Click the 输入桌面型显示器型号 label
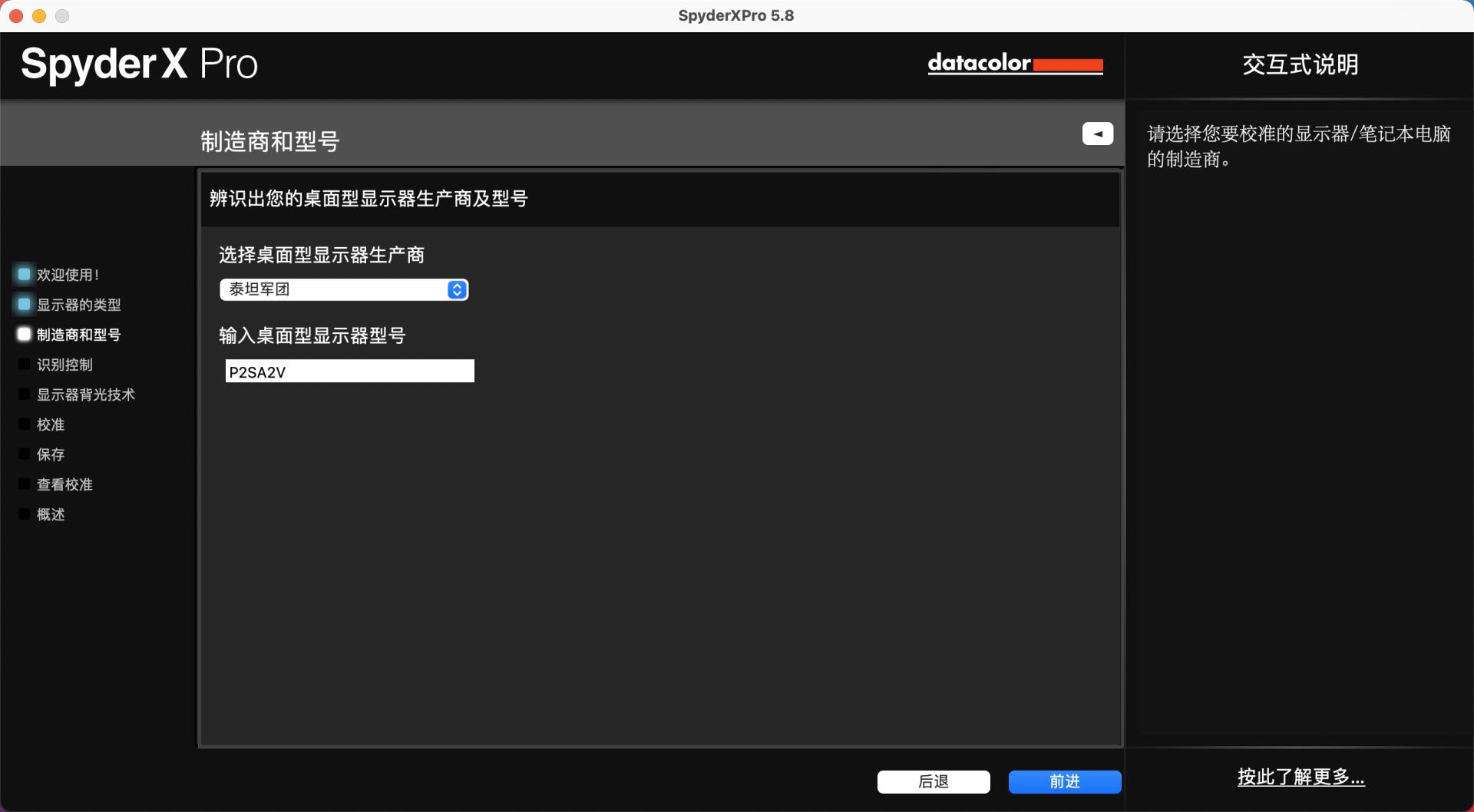The image size is (1474, 812). (x=312, y=335)
